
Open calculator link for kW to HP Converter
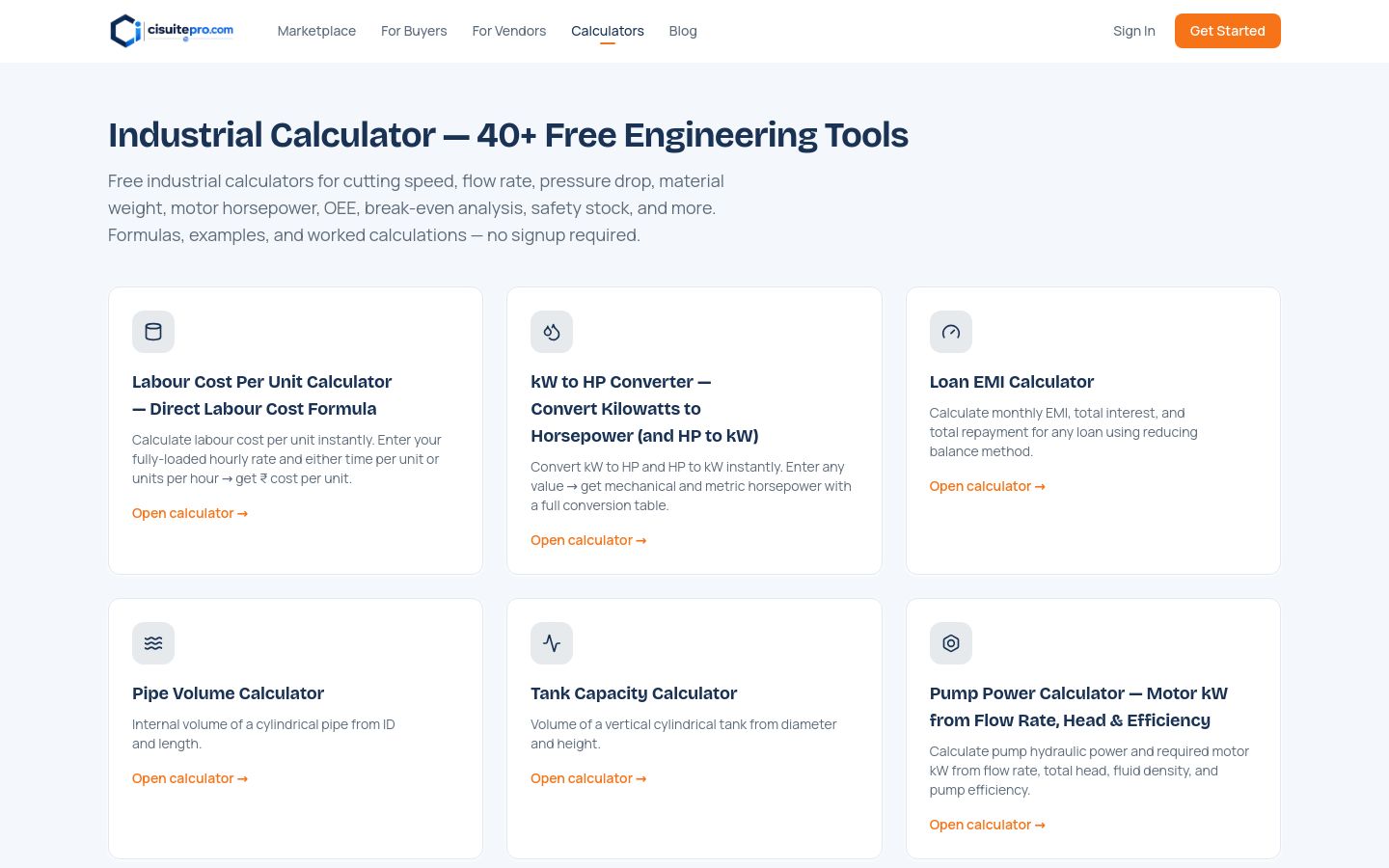click(588, 540)
